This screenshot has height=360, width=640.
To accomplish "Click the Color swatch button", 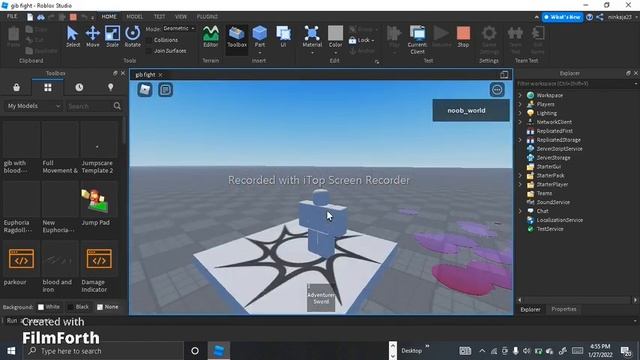I will 336,38.
